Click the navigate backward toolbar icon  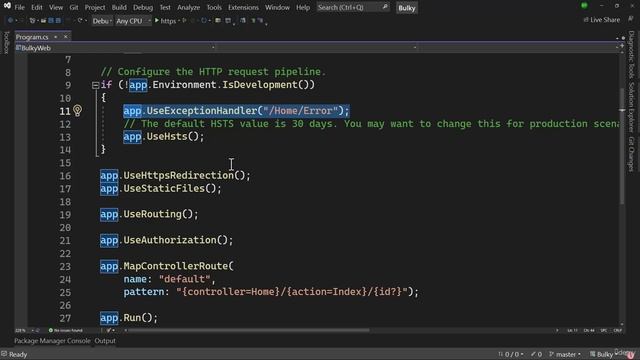point(10,20)
